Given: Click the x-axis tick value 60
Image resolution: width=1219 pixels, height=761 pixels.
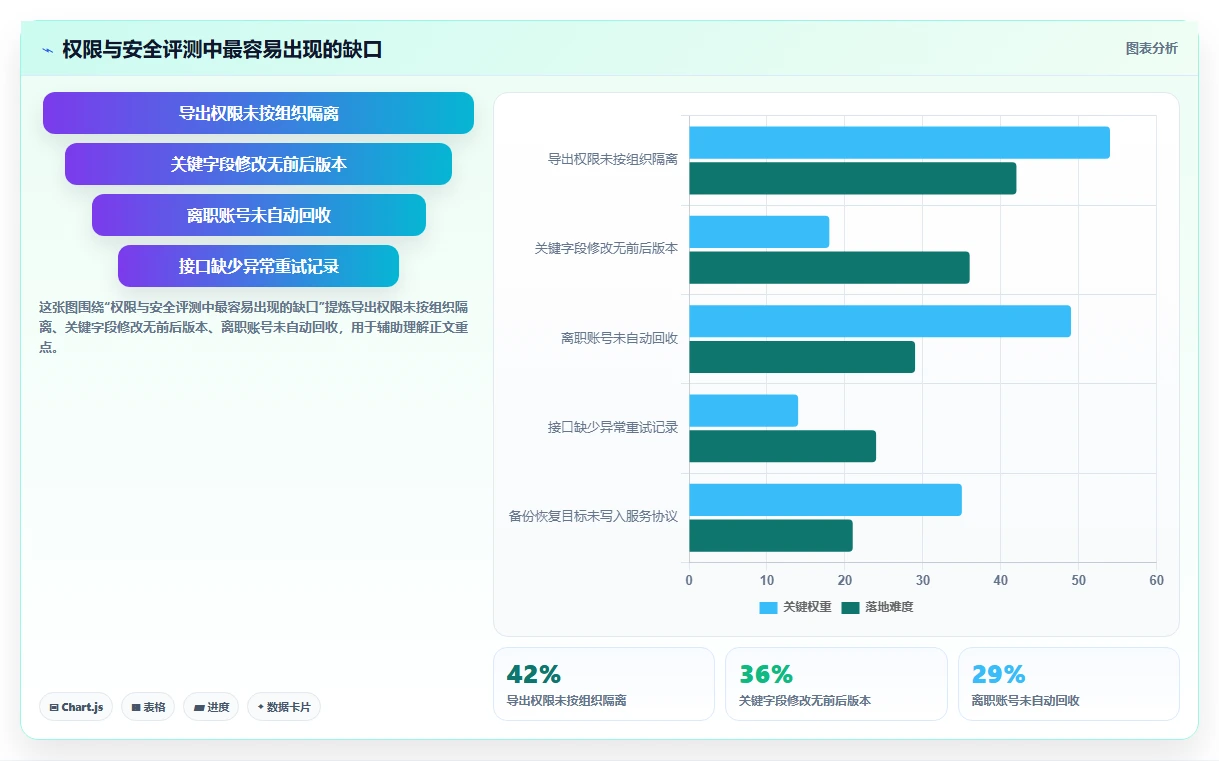Looking at the screenshot, I should coord(1156,581).
